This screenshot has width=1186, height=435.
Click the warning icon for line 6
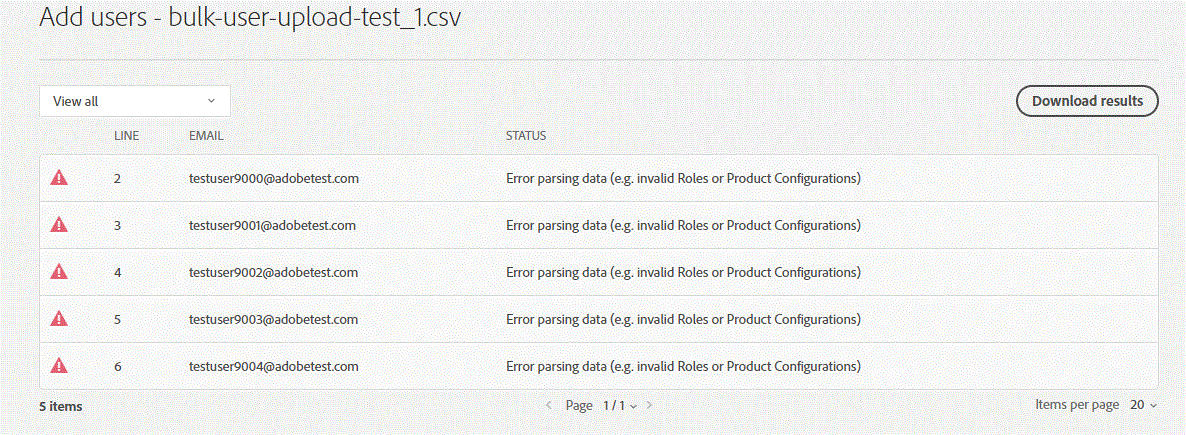[59, 365]
